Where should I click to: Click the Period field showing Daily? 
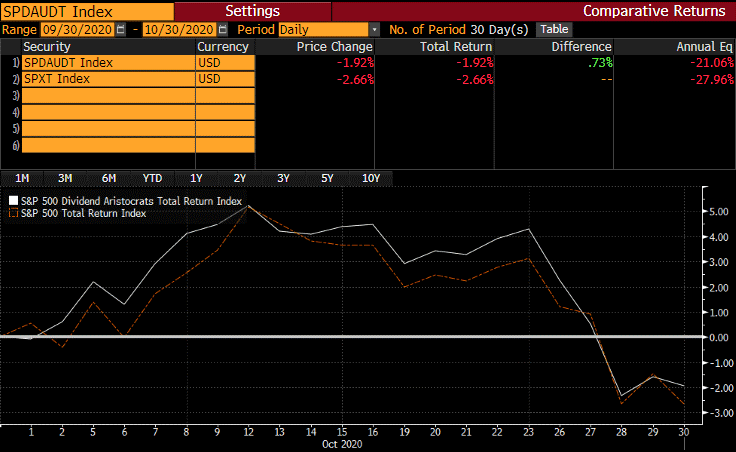click(x=323, y=30)
